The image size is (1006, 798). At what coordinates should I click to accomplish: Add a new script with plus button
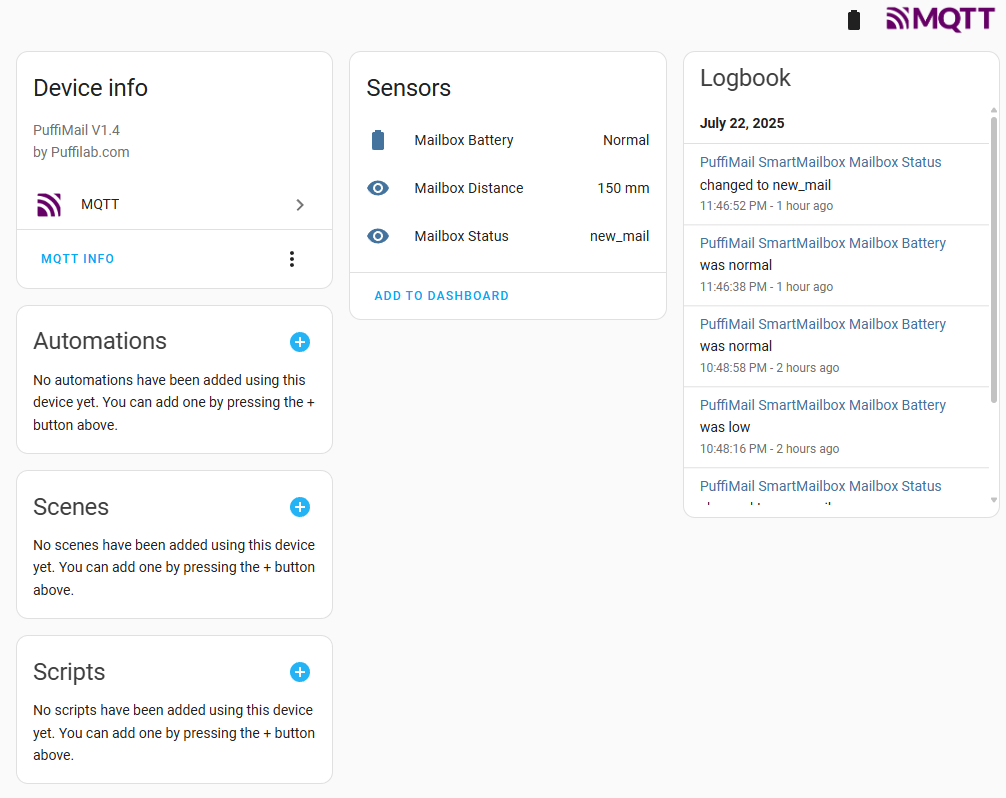pyautogui.click(x=300, y=672)
